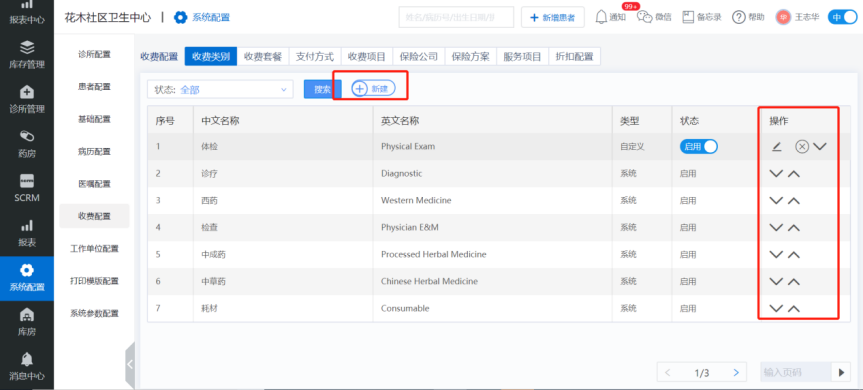Open 病历配置 menu item
The image size is (863, 390).
pos(95,151)
